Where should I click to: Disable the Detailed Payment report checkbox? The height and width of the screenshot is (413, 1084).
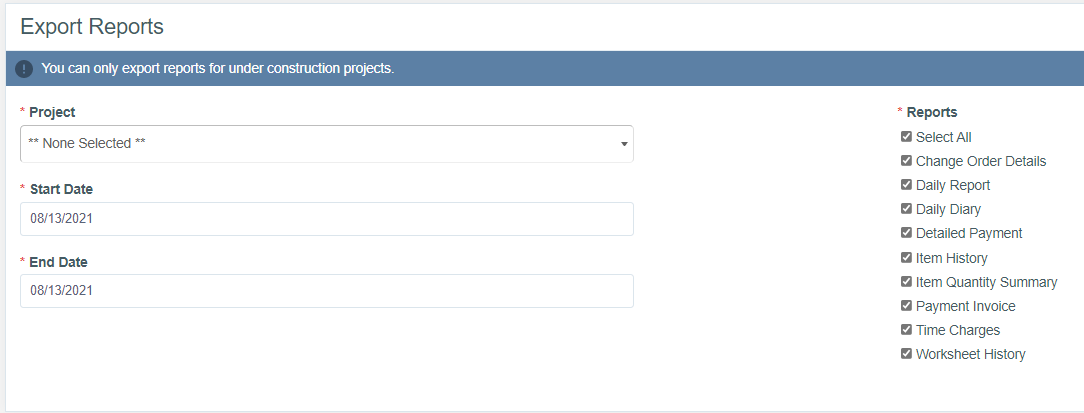tap(906, 233)
